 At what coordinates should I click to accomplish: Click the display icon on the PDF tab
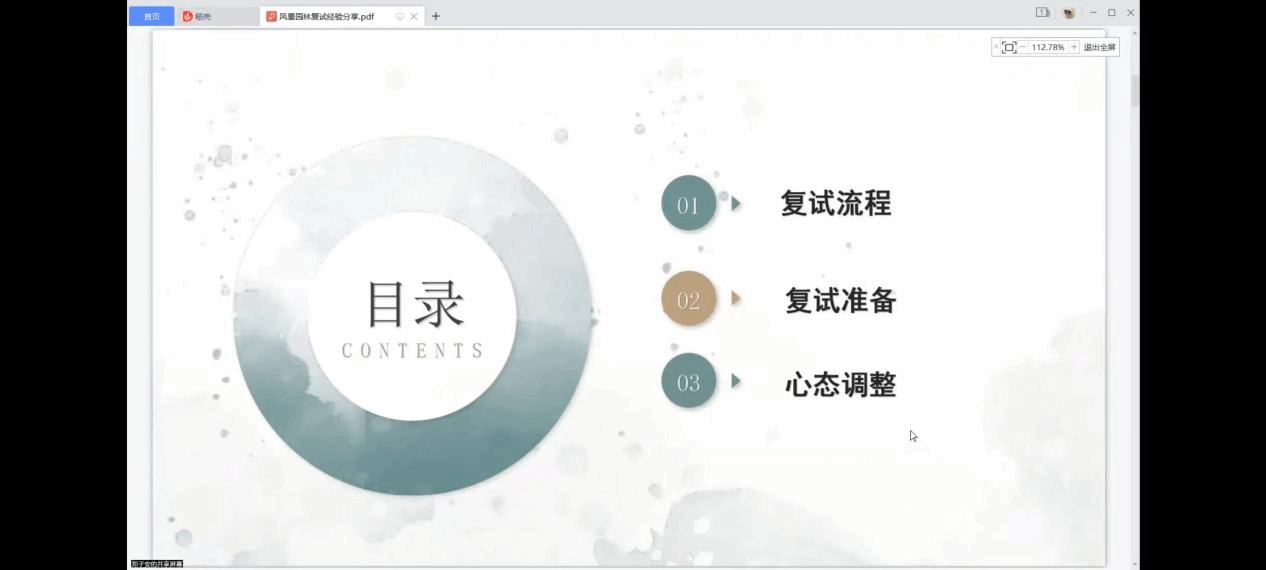click(x=400, y=16)
